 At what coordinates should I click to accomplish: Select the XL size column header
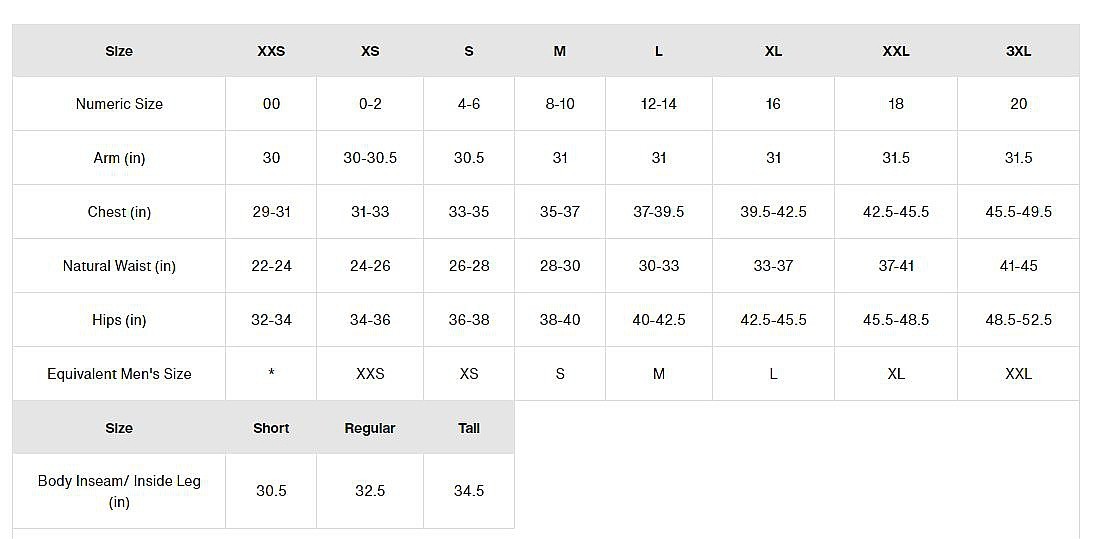[x=773, y=51]
